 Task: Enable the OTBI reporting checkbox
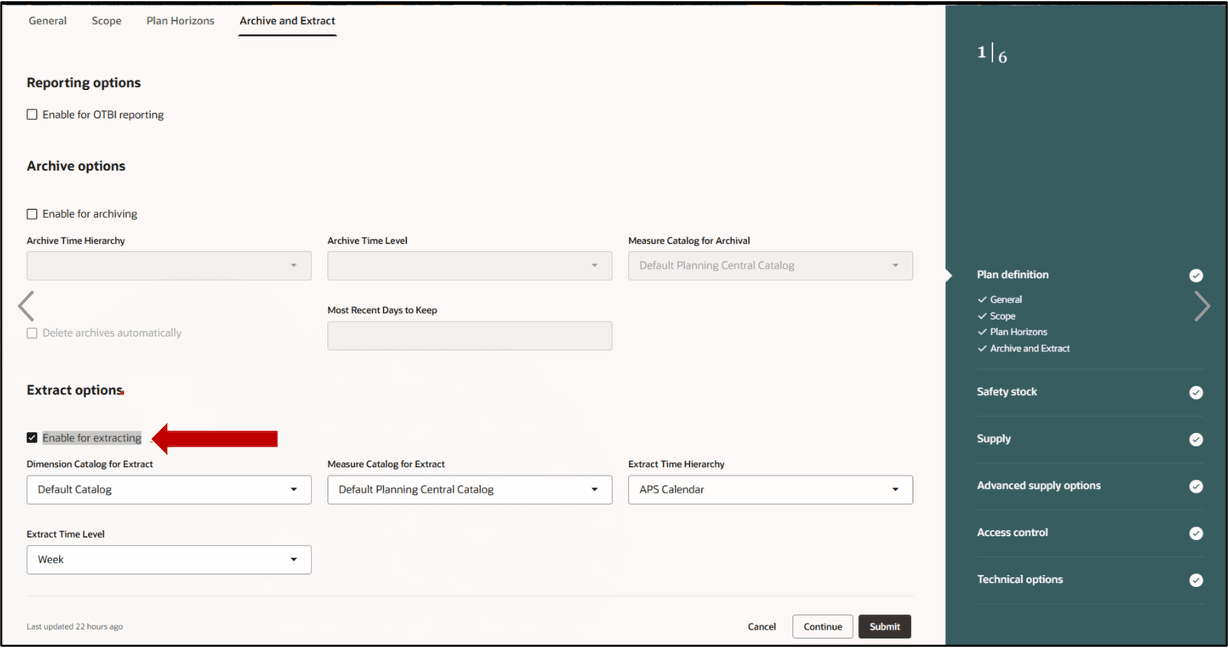pyautogui.click(x=32, y=114)
